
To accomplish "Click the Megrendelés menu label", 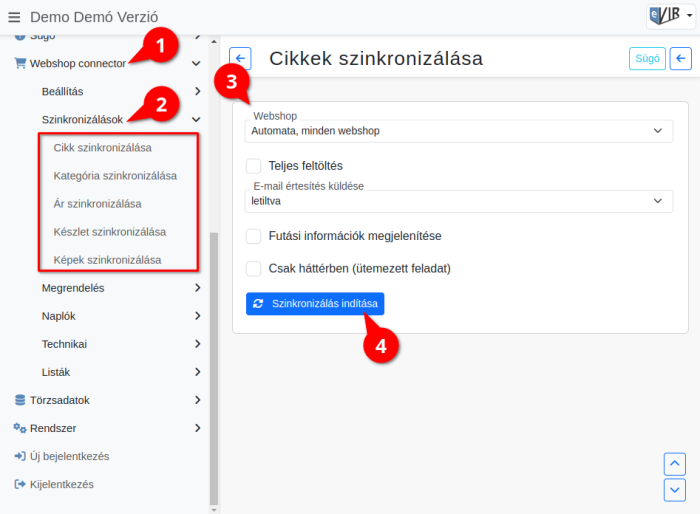I will click(73, 288).
